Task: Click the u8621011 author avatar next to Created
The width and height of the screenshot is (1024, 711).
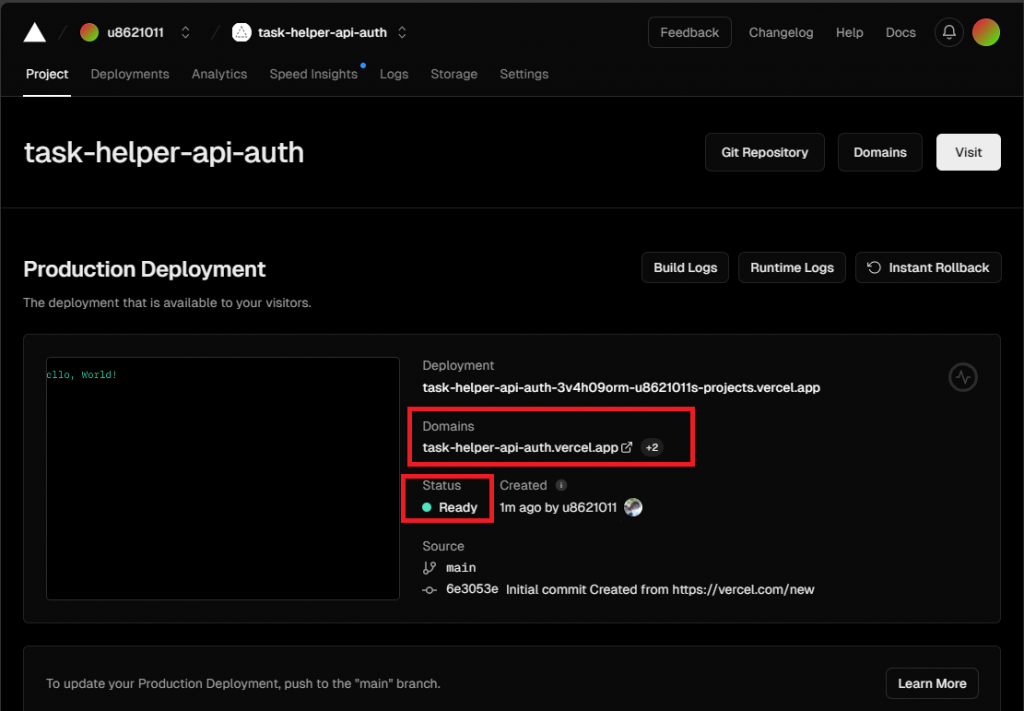Action: (633, 507)
